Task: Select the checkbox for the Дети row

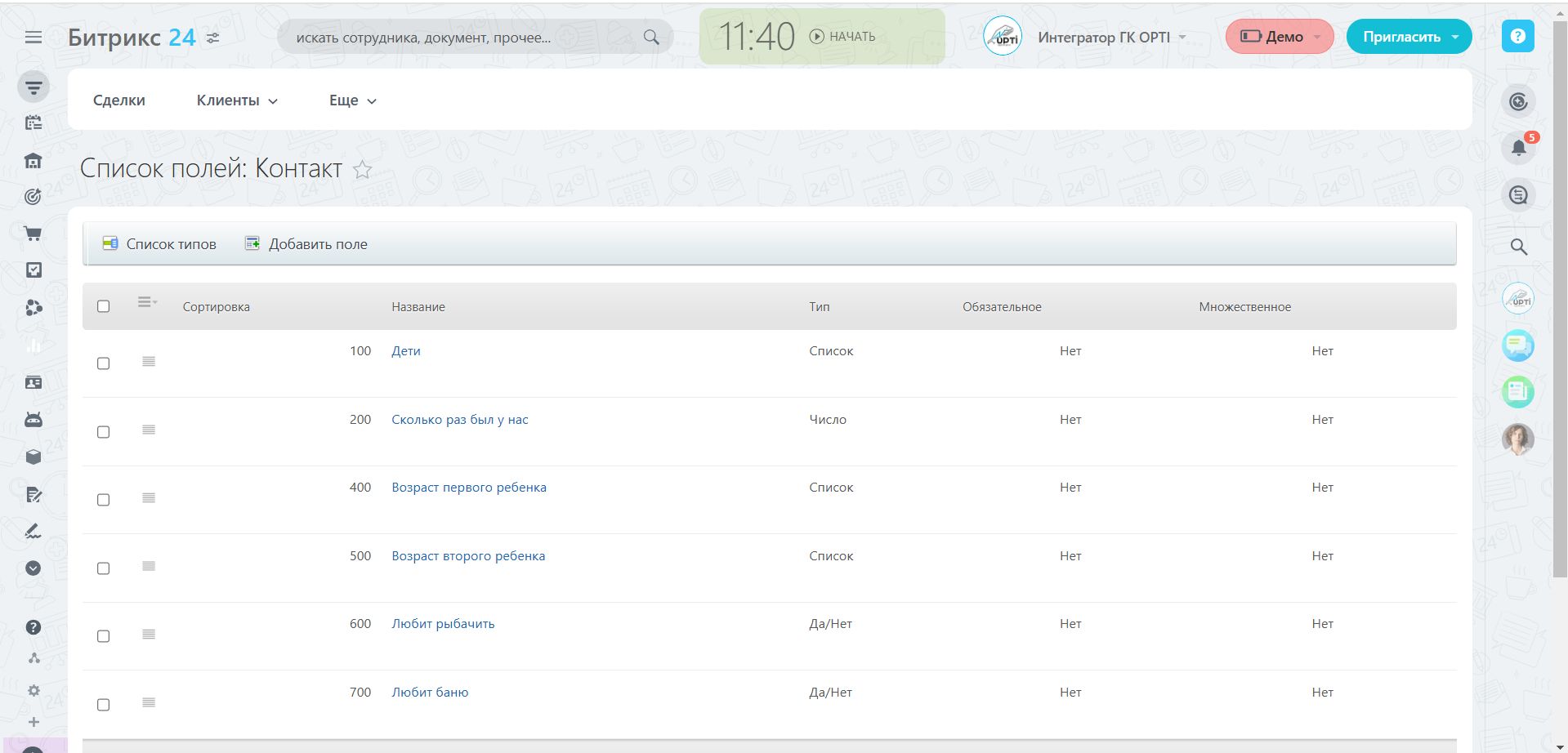Action: click(x=104, y=363)
